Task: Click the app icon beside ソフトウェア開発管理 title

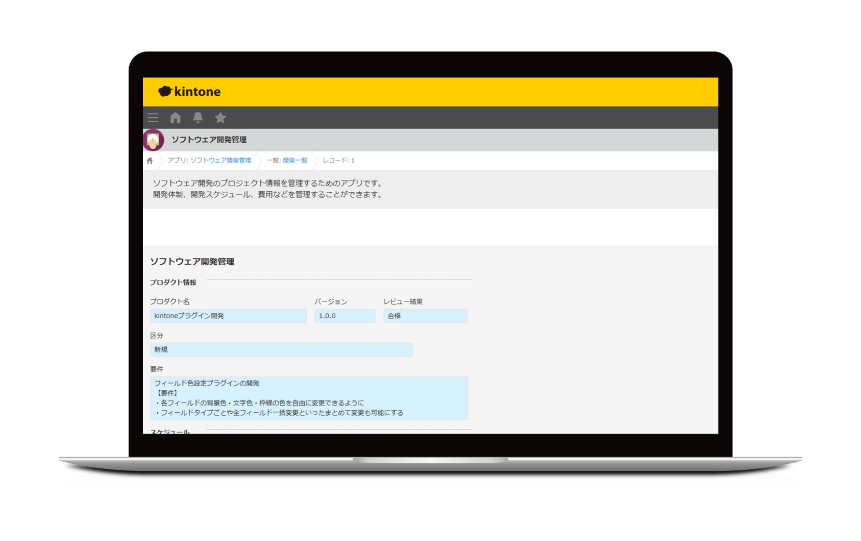Action: click(153, 140)
